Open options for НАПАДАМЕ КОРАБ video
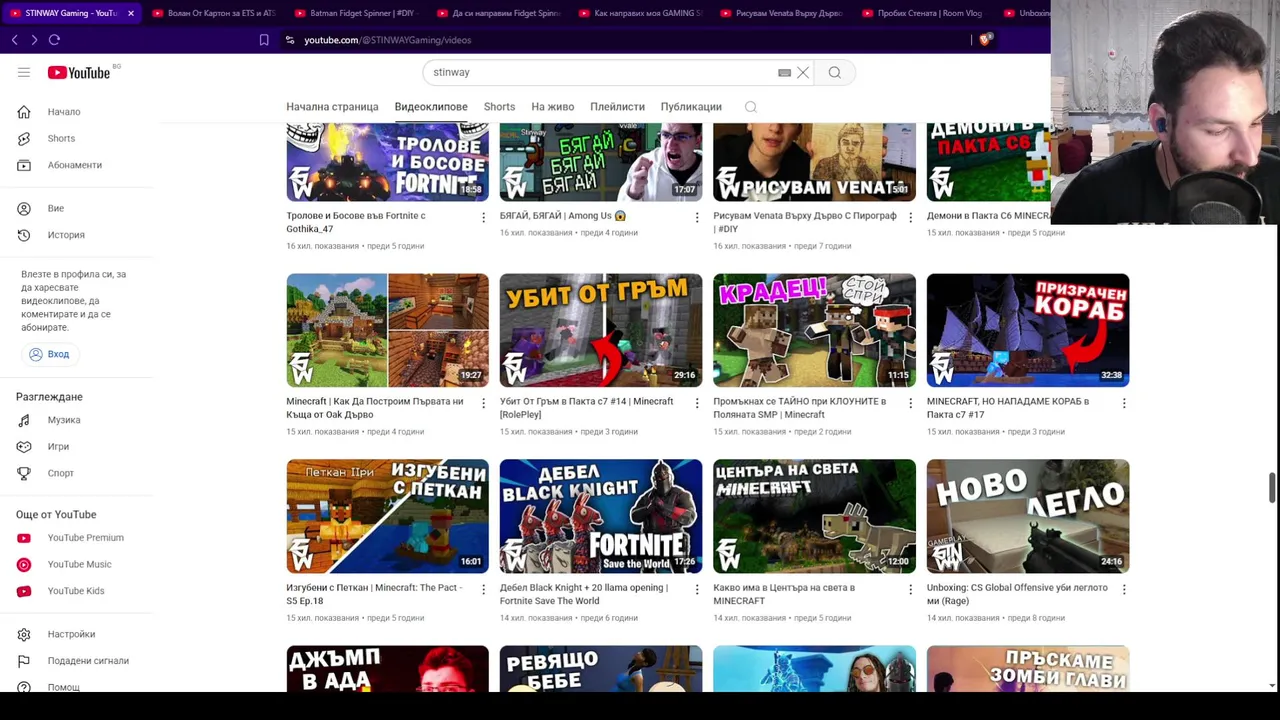The image size is (1280, 720). pyautogui.click(x=1124, y=403)
